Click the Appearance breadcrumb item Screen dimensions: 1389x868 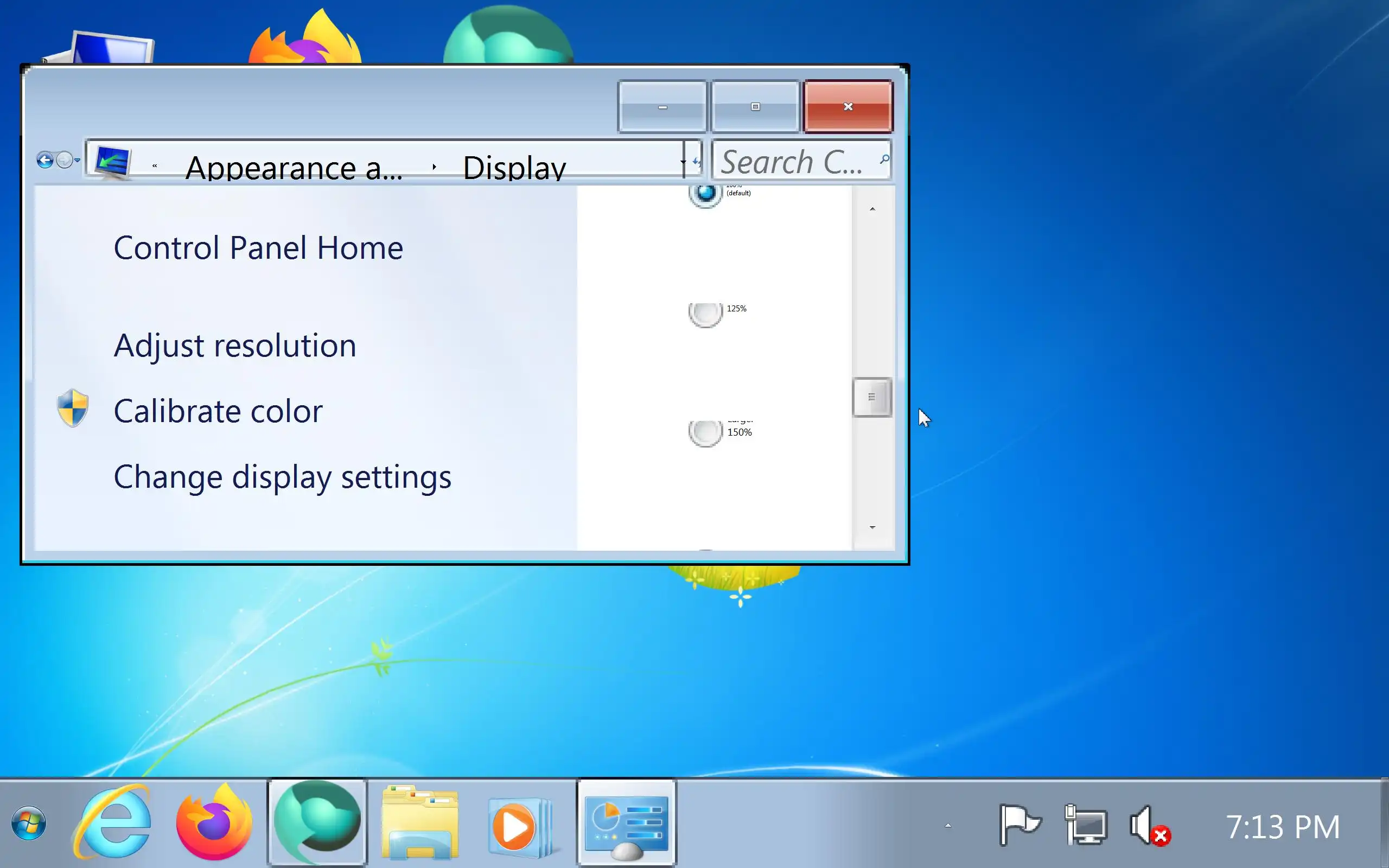[294, 168]
